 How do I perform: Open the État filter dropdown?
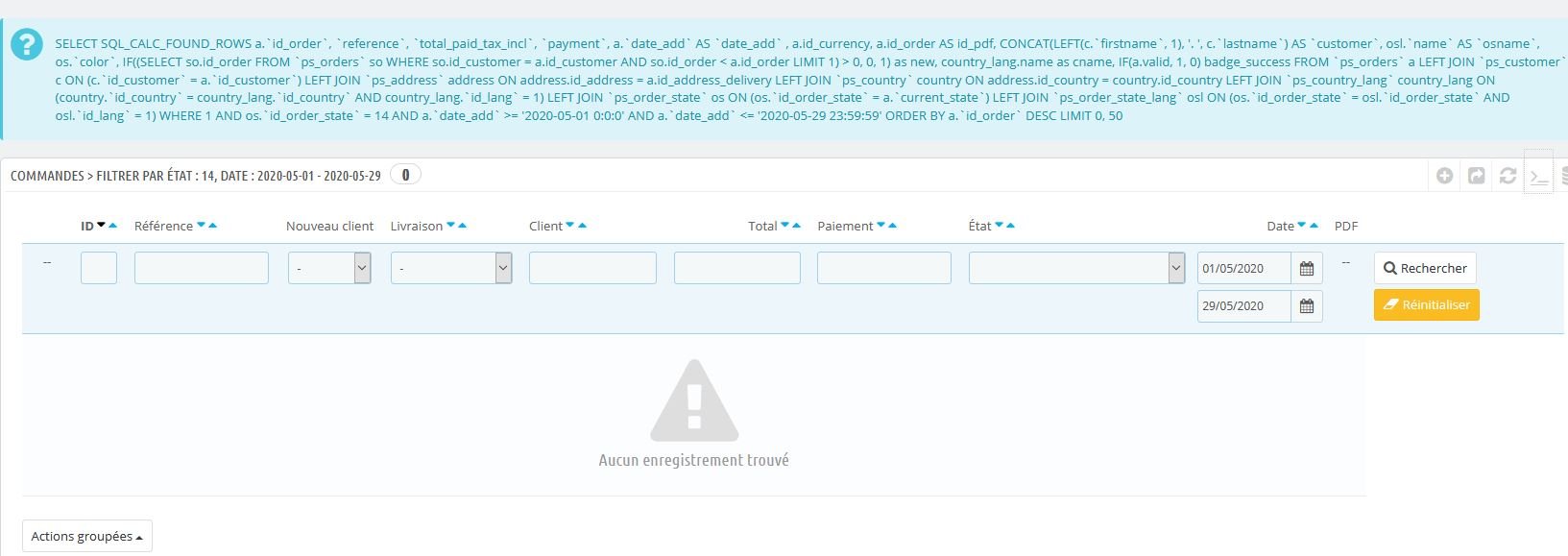coord(1077,268)
